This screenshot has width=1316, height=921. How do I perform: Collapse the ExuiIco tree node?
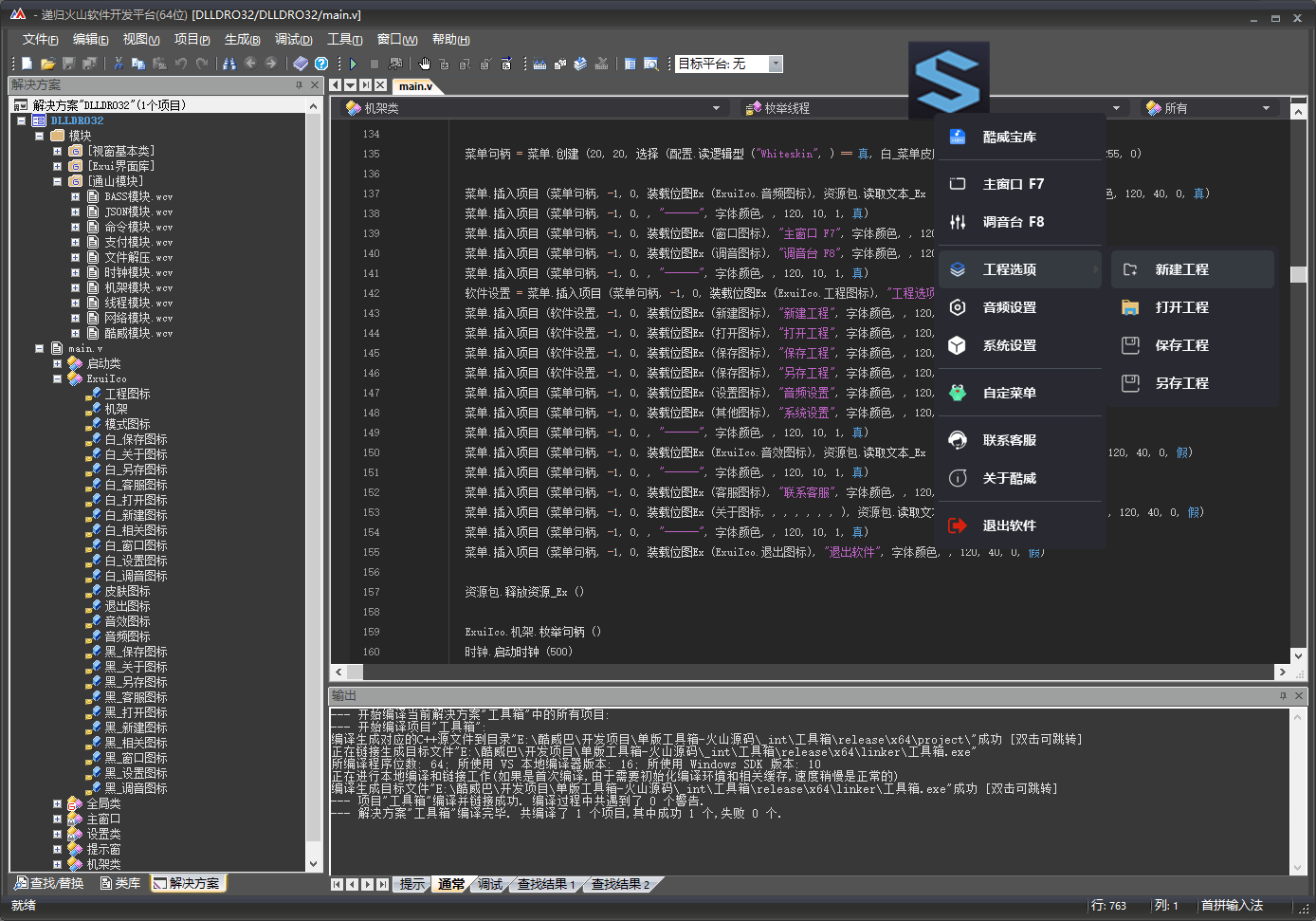pos(57,378)
